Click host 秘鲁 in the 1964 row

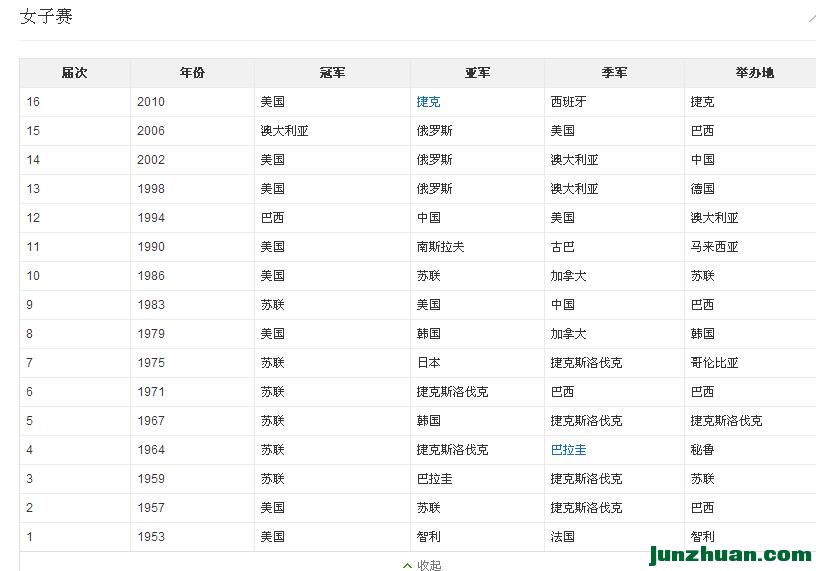702,450
